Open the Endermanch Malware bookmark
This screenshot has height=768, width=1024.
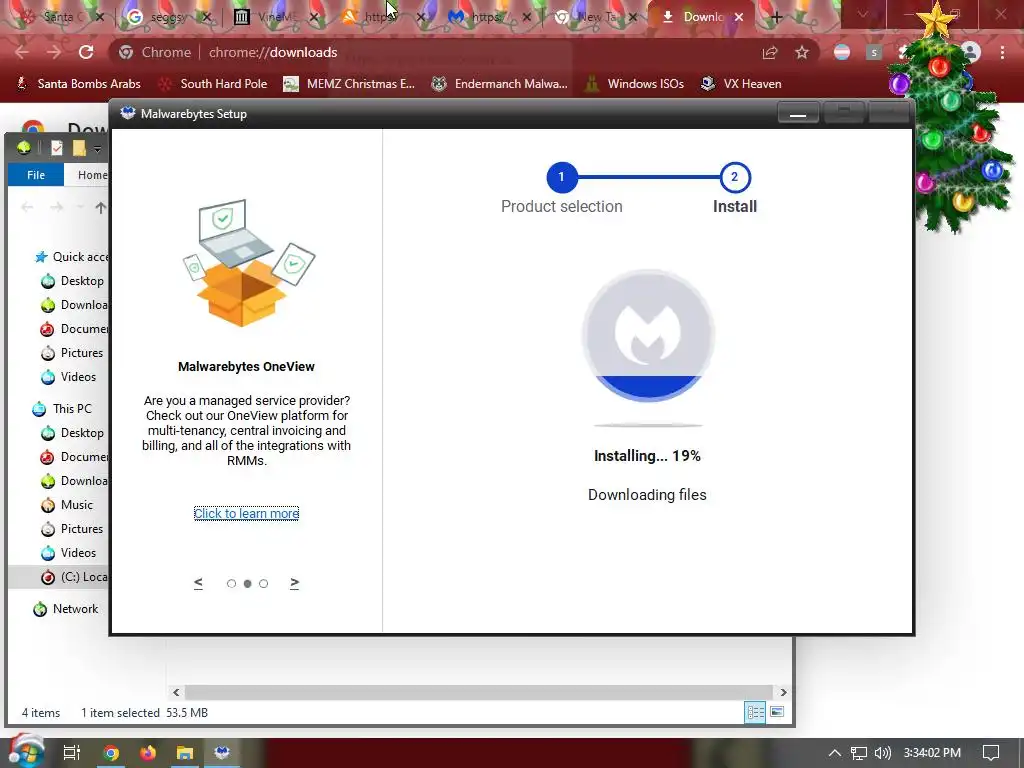(x=500, y=84)
